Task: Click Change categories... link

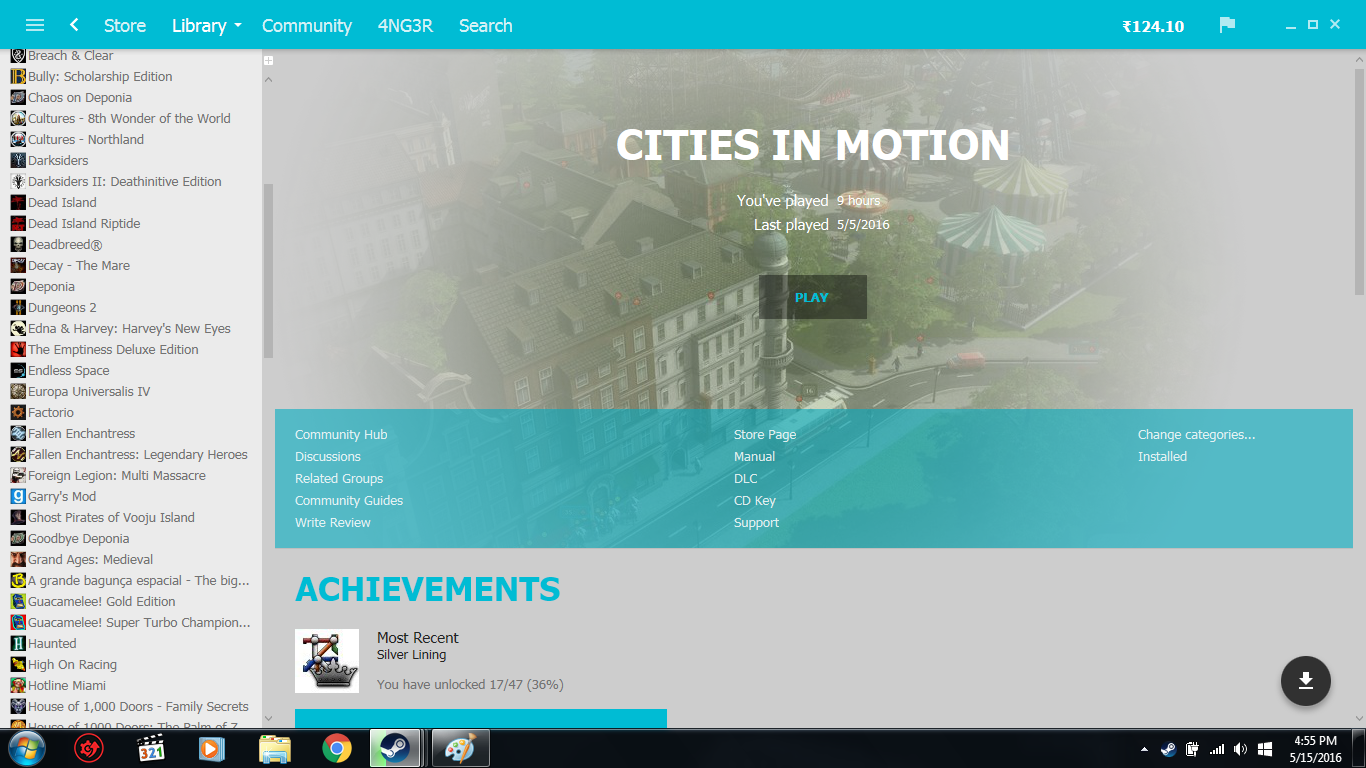Action: click(x=1196, y=434)
